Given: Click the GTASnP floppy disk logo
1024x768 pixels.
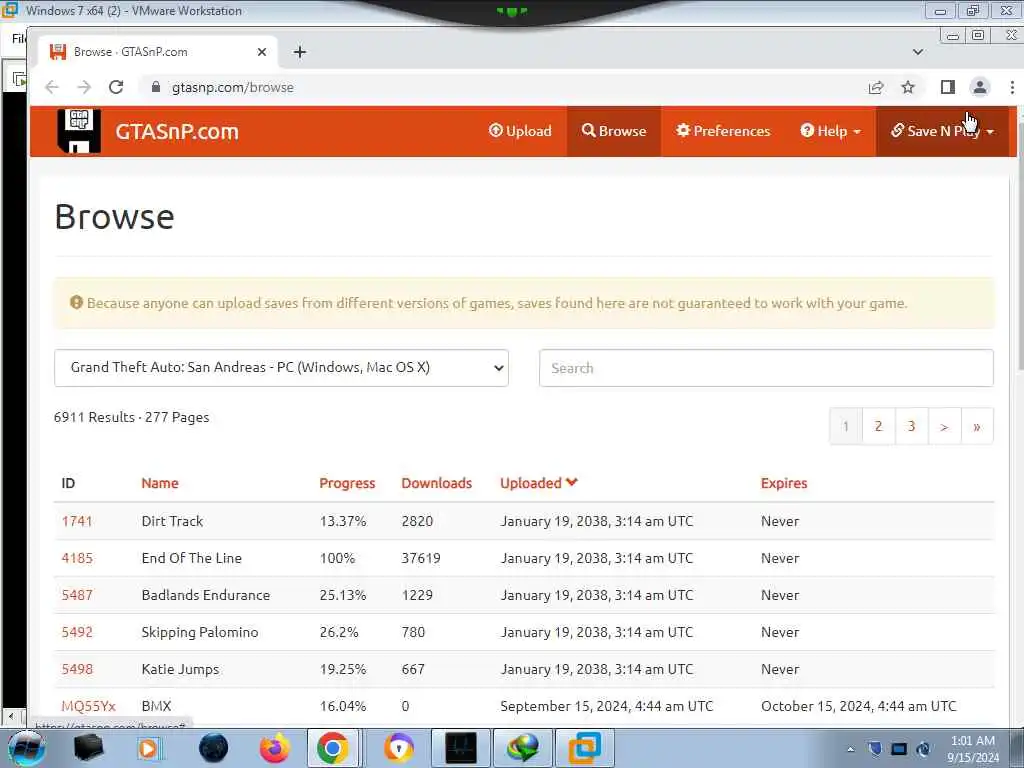Looking at the screenshot, I should coord(78,131).
